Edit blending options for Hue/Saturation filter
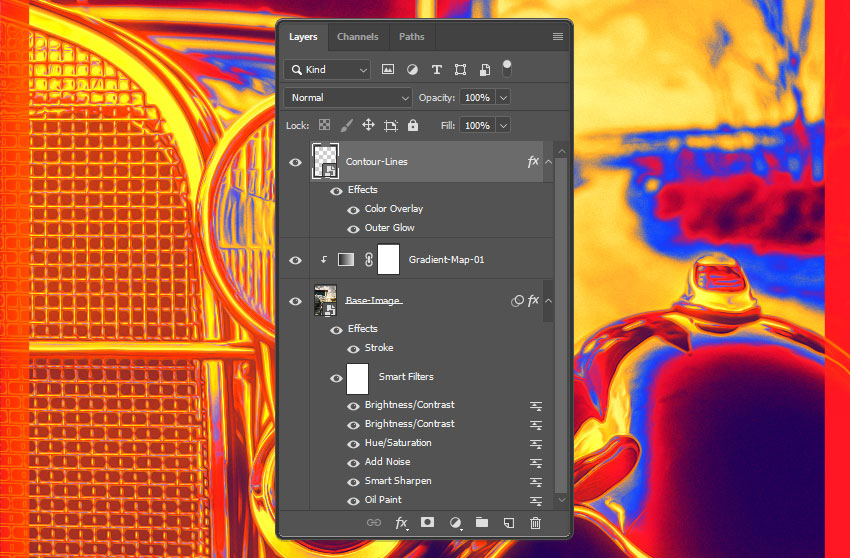The width and height of the screenshot is (850, 558). click(536, 444)
